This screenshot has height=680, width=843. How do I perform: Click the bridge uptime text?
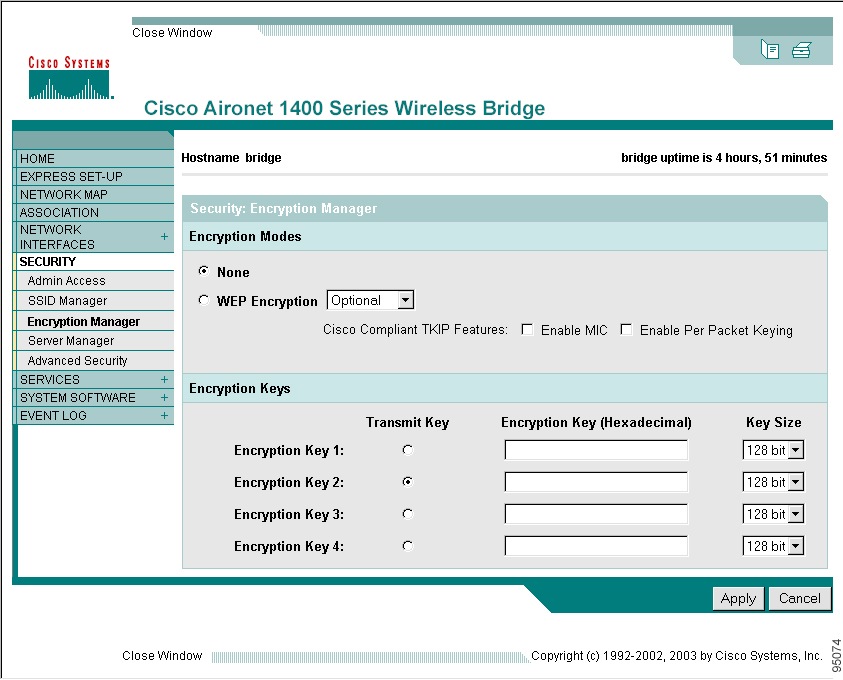pyautogui.click(x=724, y=158)
